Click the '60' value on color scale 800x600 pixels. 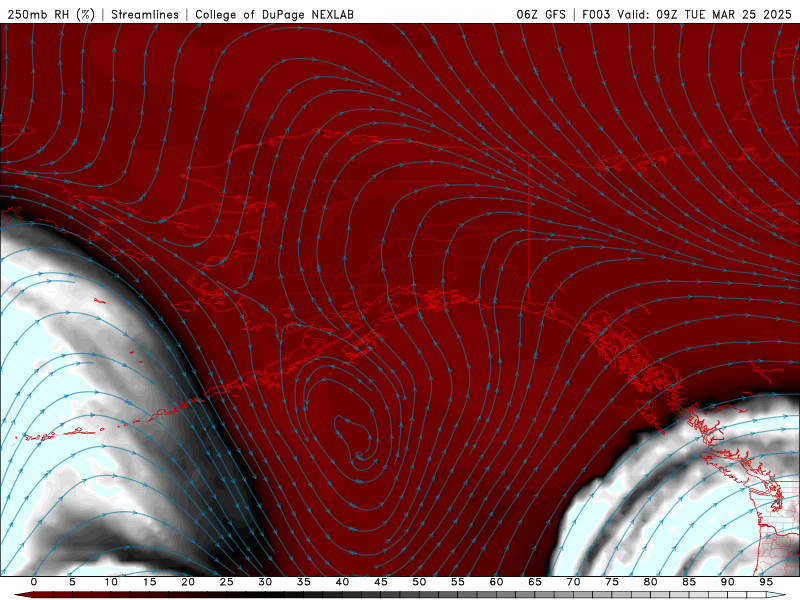(x=496, y=582)
